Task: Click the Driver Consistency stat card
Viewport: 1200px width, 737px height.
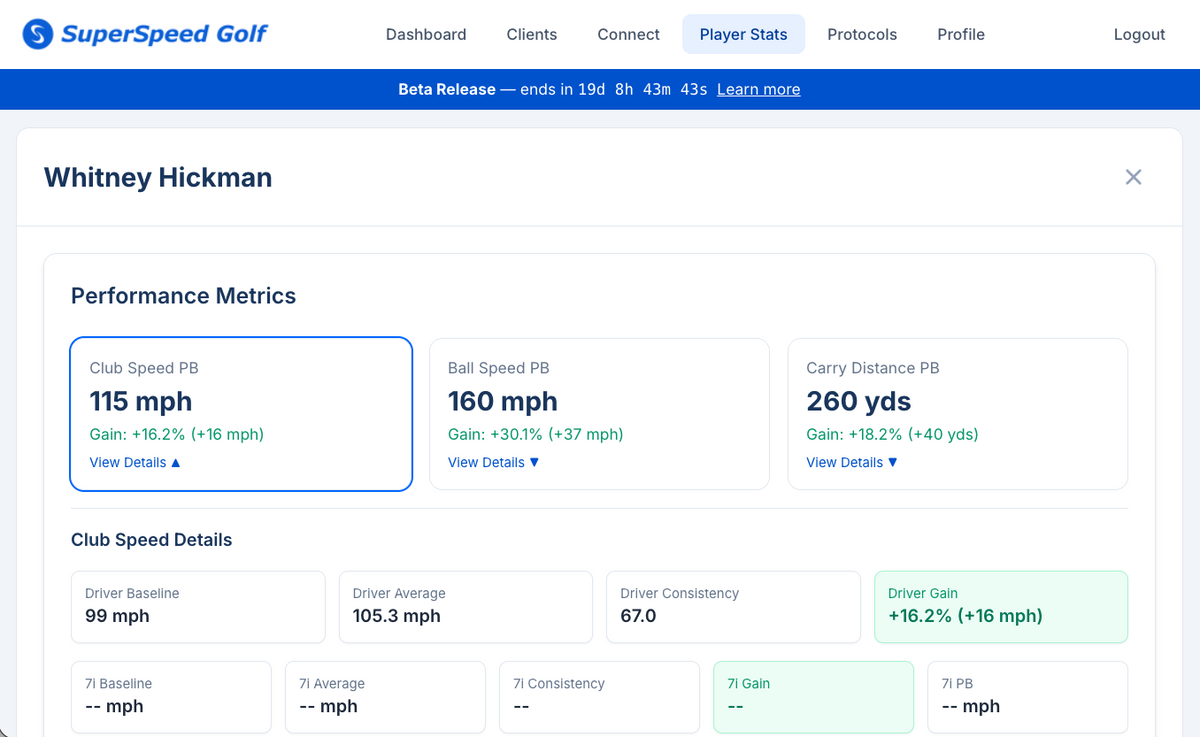Action: [x=733, y=606]
